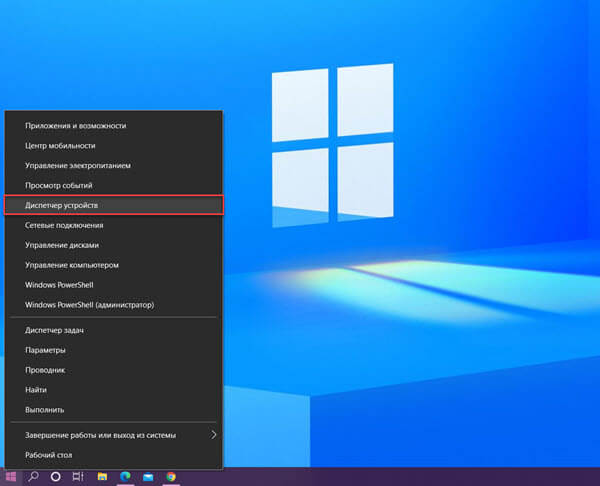The height and width of the screenshot is (486, 600).
Task: Open 'Управление электропитанием'
Action: (x=92, y=165)
